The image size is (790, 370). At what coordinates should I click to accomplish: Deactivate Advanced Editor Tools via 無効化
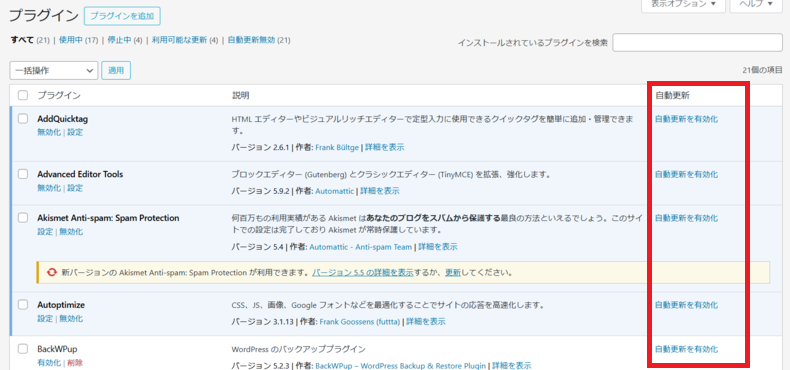[49, 188]
